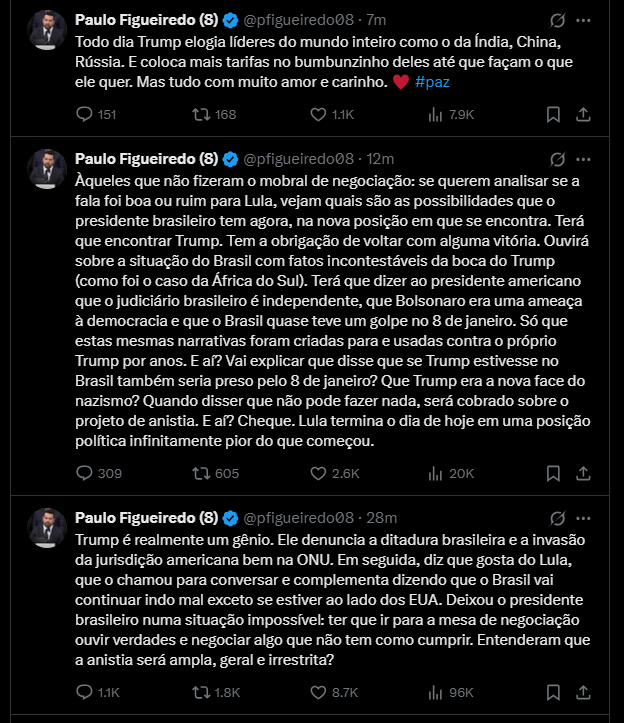This screenshot has height=723, width=624.
Task: View analytics for tweet with 20K views
Action: (x=434, y=473)
